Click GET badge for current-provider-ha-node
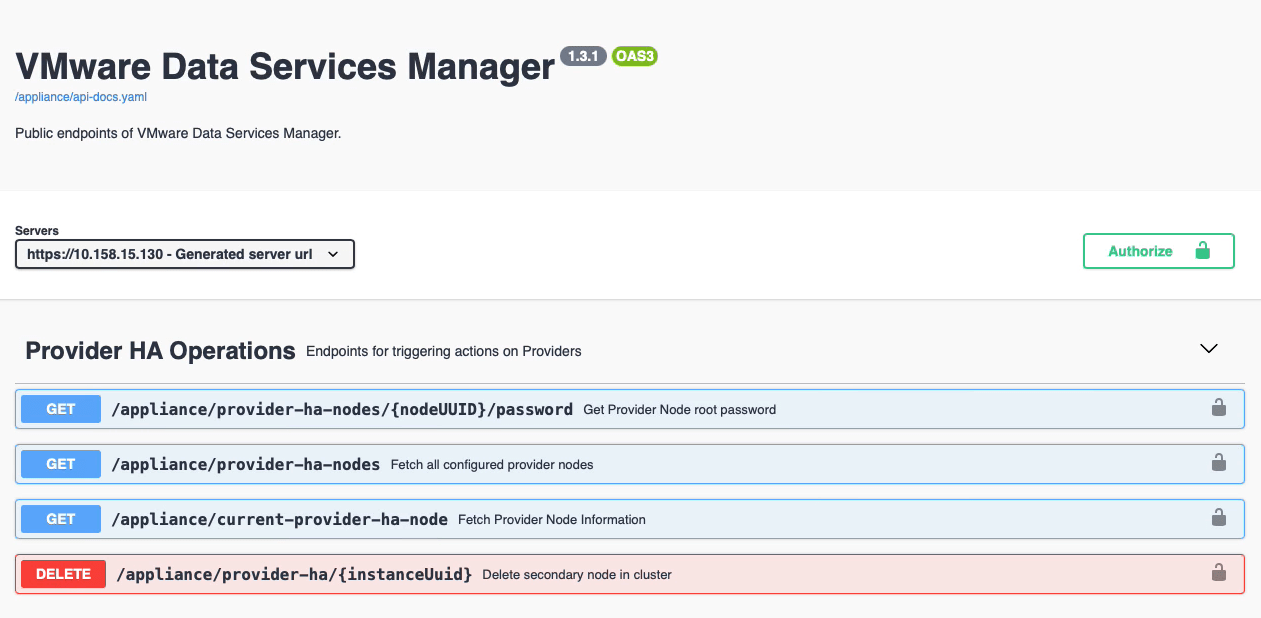 pos(61,519)
